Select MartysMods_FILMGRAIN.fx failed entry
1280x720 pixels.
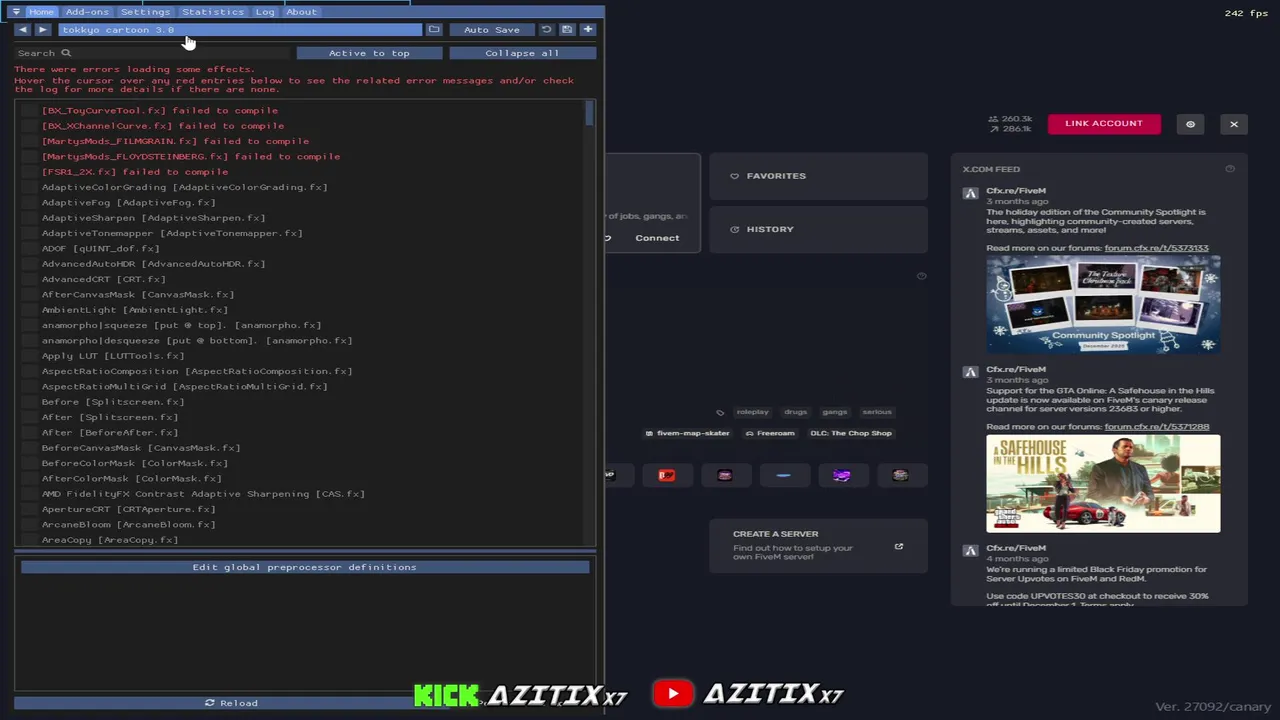pyautogui.click(x=175, y=141)
